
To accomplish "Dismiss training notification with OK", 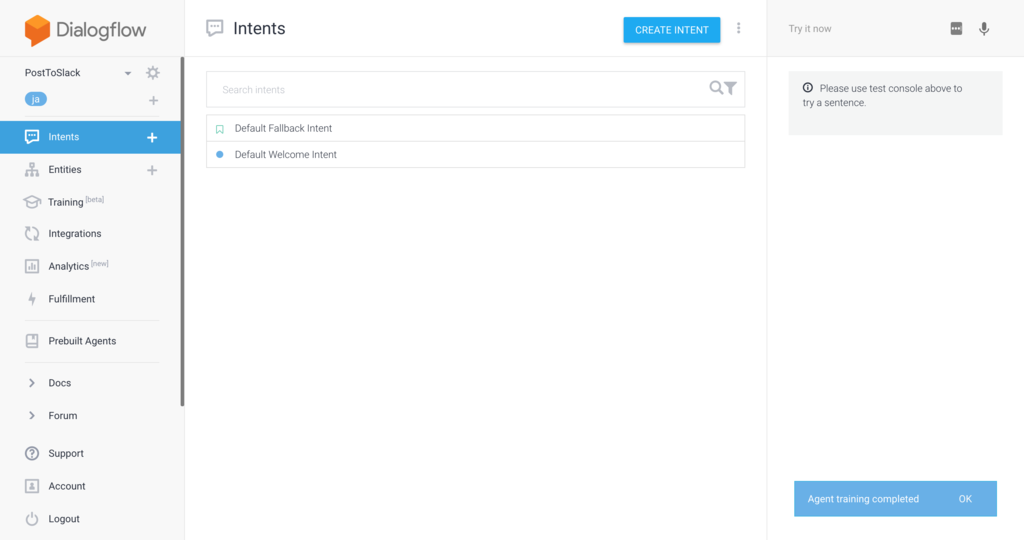I will click(x=965, y=499).
